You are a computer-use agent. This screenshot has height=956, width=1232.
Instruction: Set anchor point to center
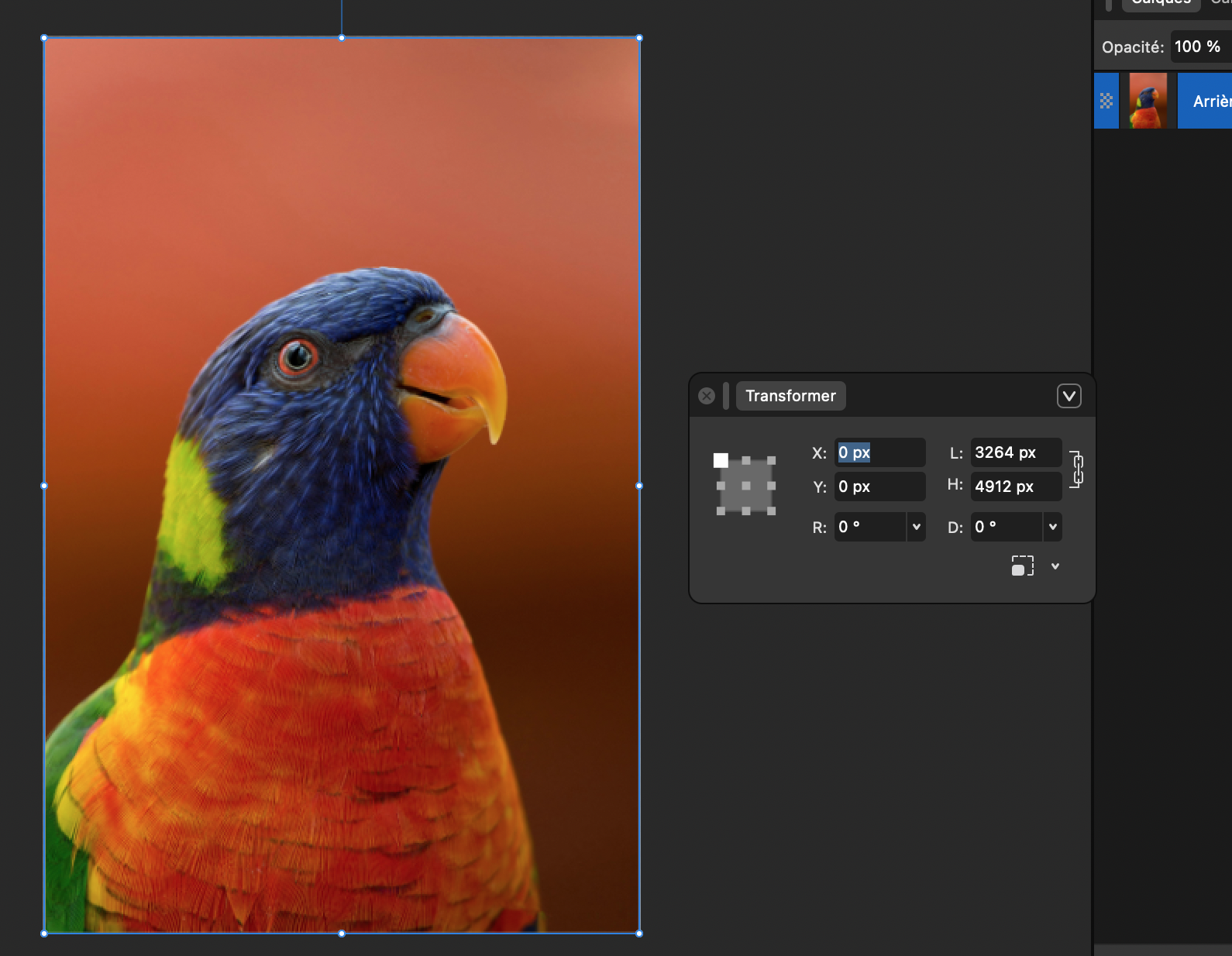[x=746, y=486]
